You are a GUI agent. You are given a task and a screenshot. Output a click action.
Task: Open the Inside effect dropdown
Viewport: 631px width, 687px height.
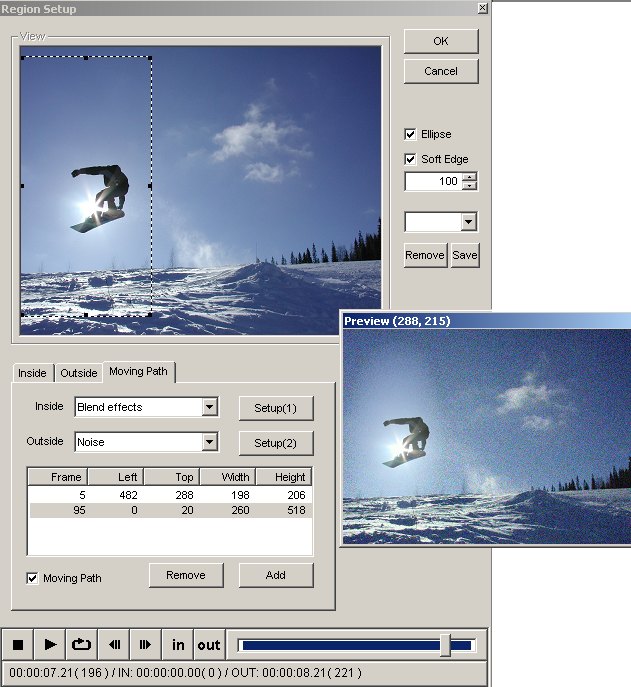pyautogui.click(x=209, y=407)
